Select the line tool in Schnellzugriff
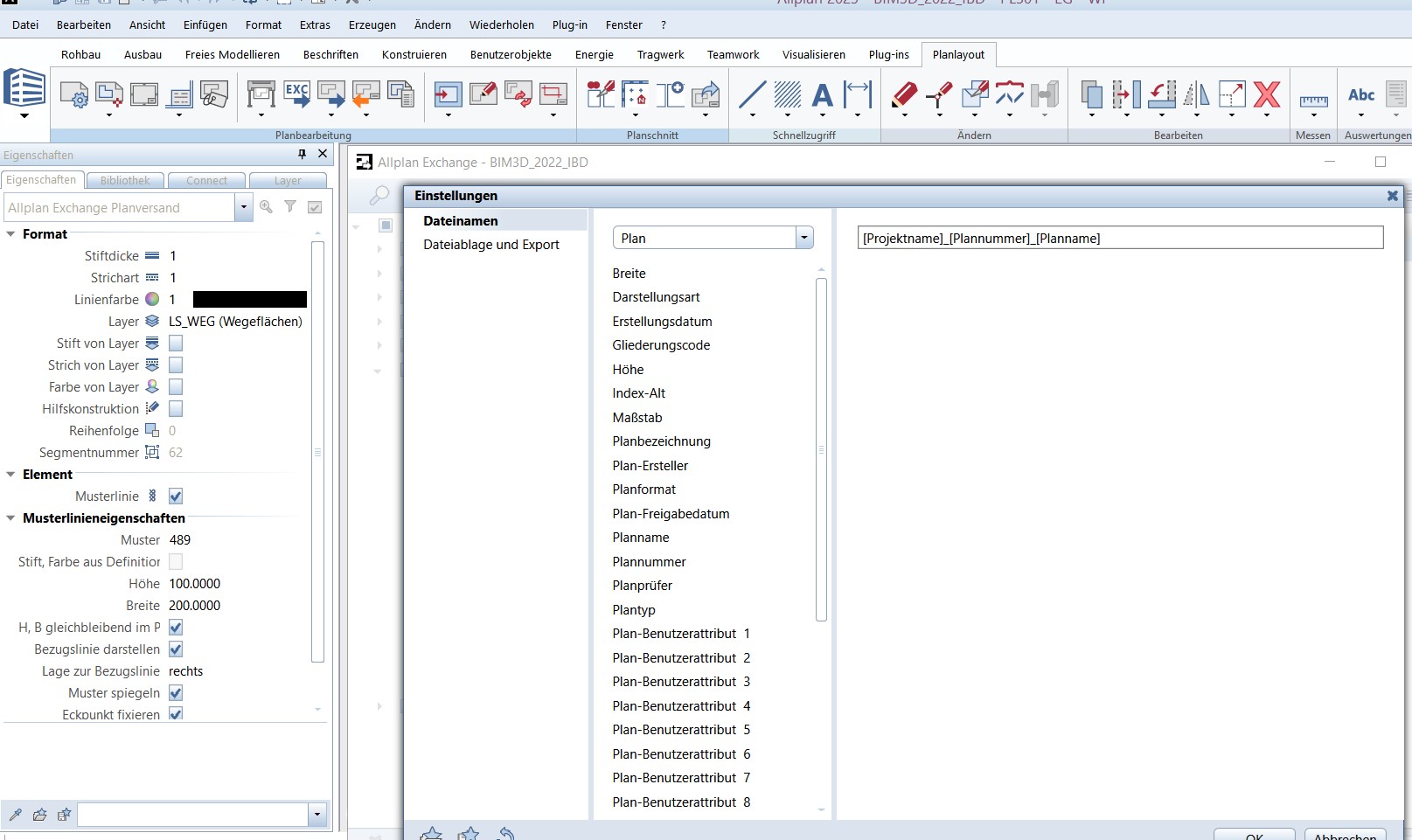Viewport: 1412px width, 840px height. tap(752, 94)
